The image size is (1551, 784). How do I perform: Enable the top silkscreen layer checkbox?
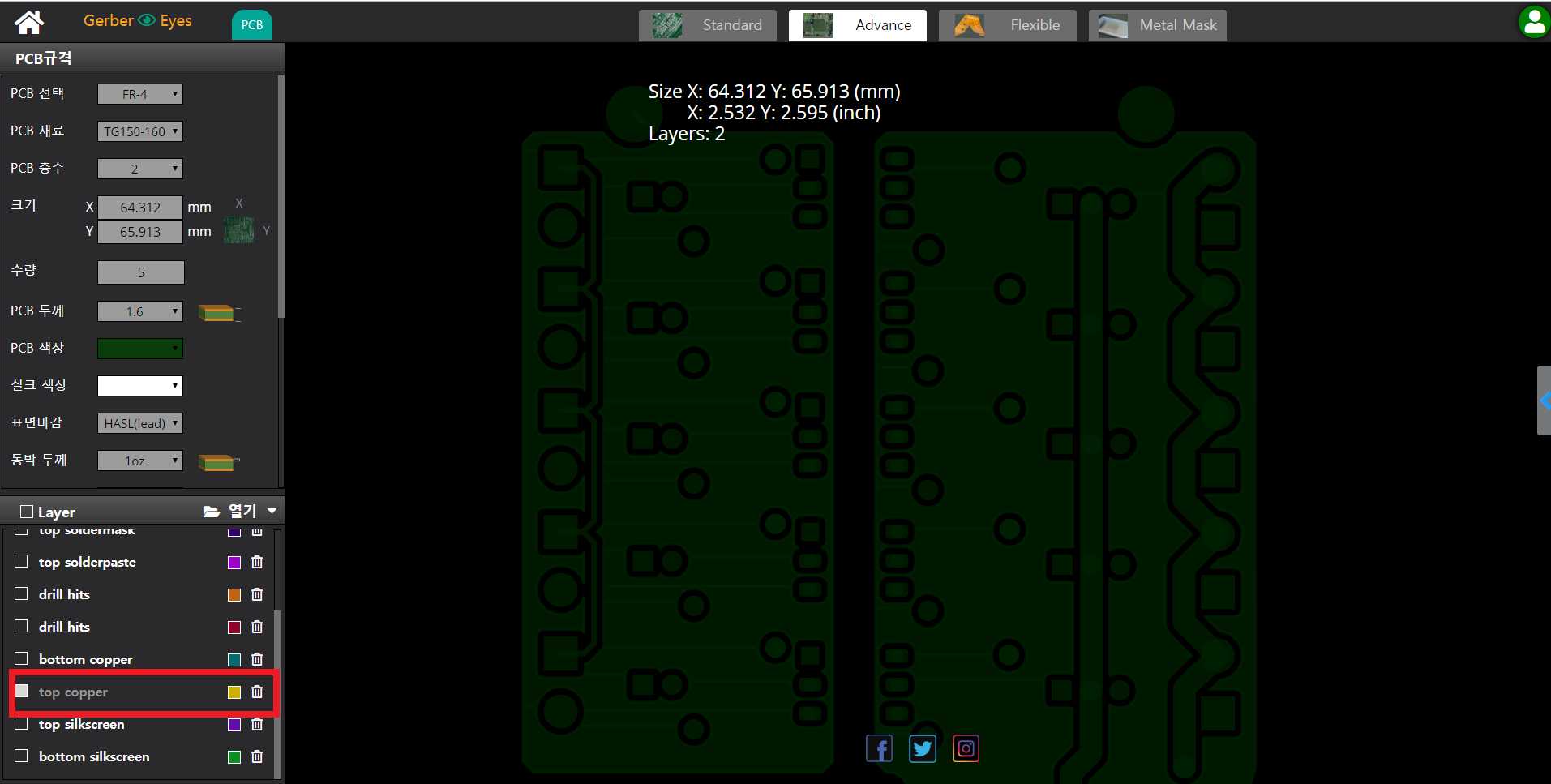point(22,723)
